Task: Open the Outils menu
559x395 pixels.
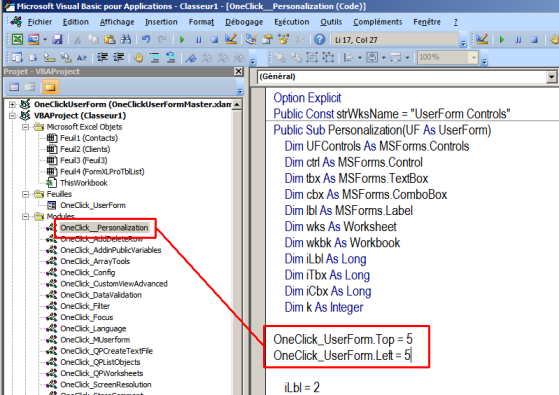Action: point(331,22)
